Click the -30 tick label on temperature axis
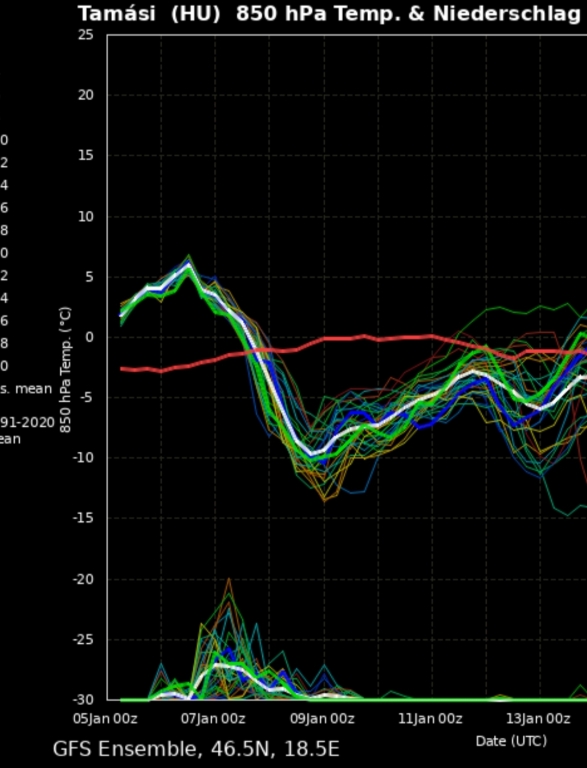587x768 pixels. point(83,699)
